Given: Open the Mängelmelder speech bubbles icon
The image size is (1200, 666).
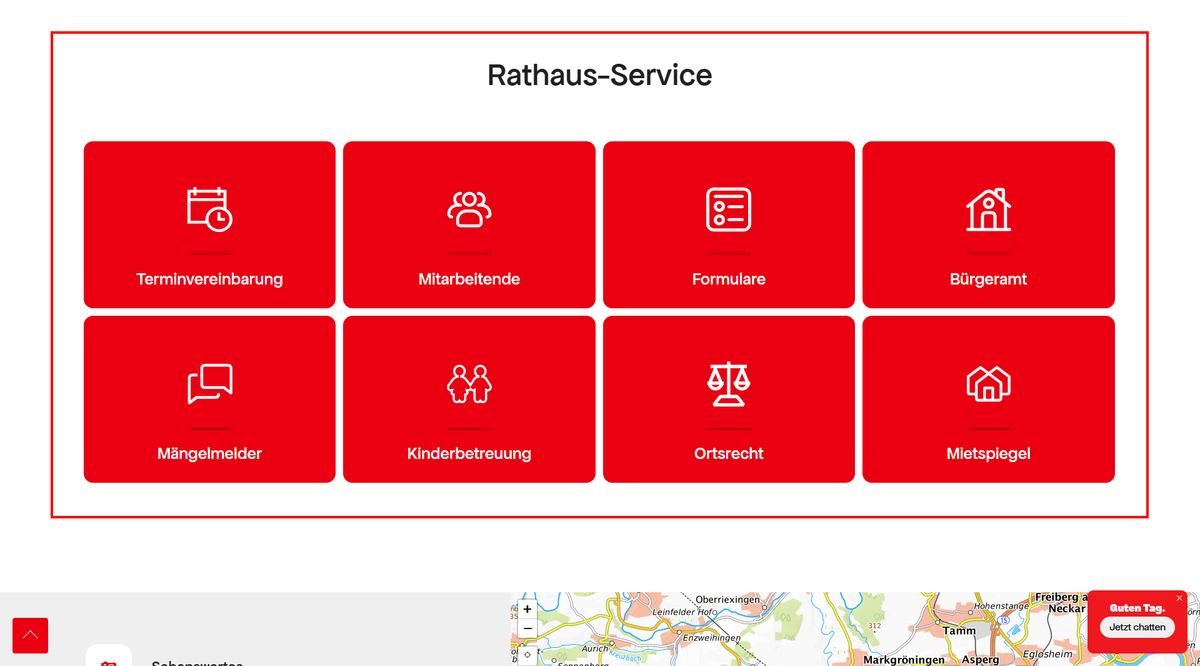Looking at the screenshot, I should coord(209,384).
